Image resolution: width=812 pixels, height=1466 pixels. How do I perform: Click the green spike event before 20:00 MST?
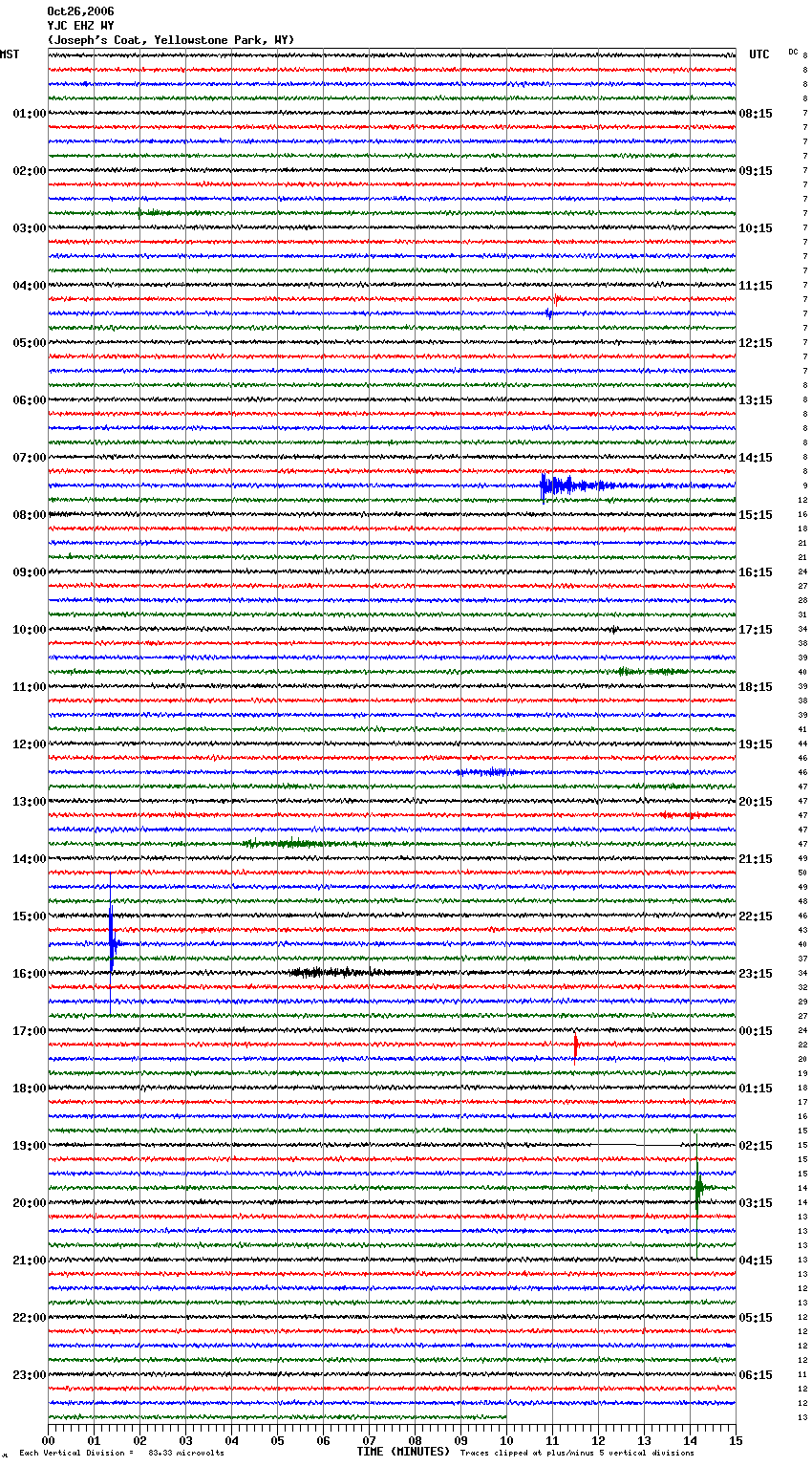pyautogui.click(x=698, y=1188)
